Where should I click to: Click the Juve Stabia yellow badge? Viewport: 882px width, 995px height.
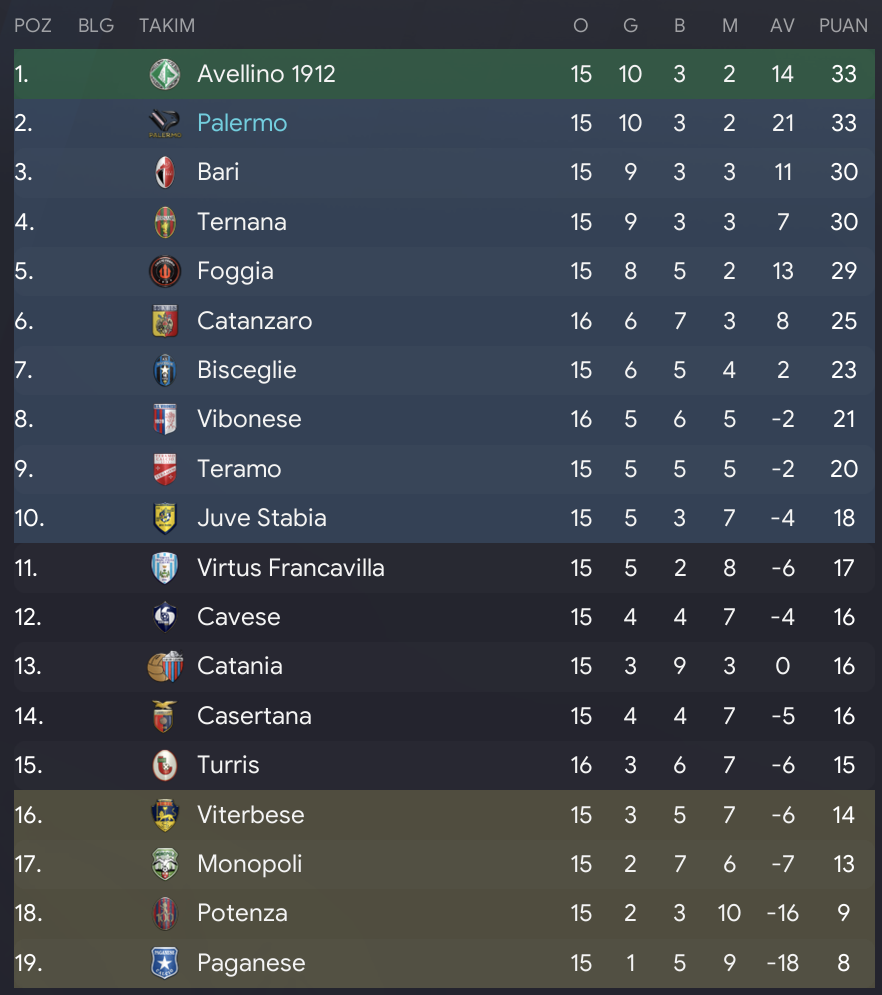(x=165, y=518)
